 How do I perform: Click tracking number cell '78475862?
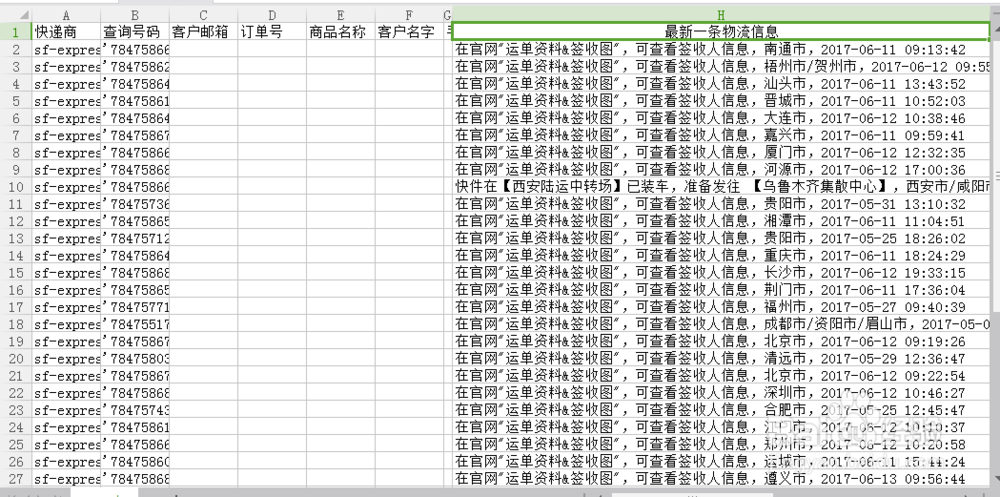point(135,66)
